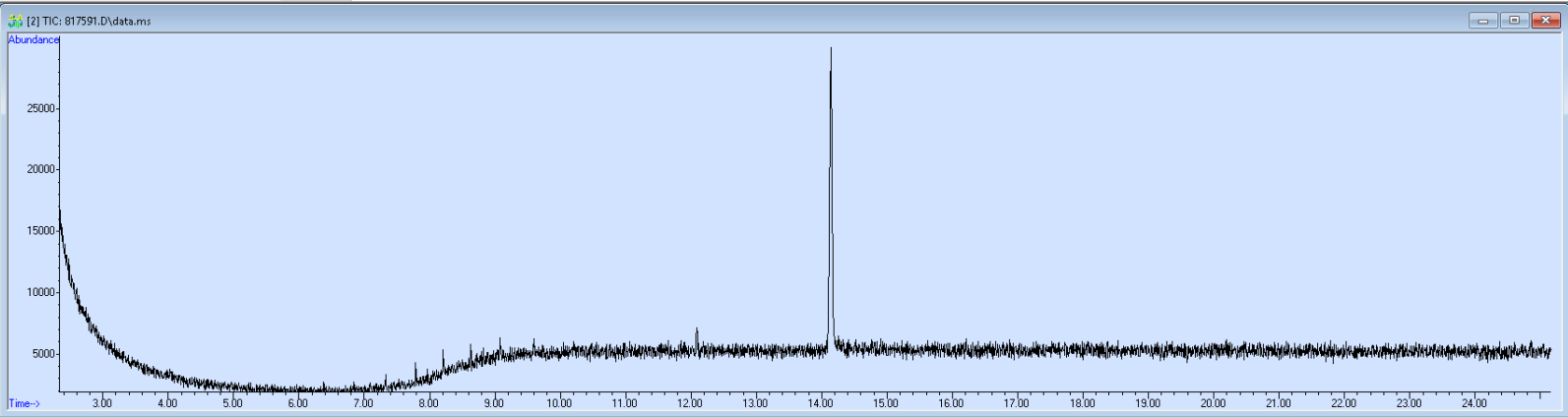Click the 16.00 time axis label
The image size is (1568, 417).
coord(951,403)
